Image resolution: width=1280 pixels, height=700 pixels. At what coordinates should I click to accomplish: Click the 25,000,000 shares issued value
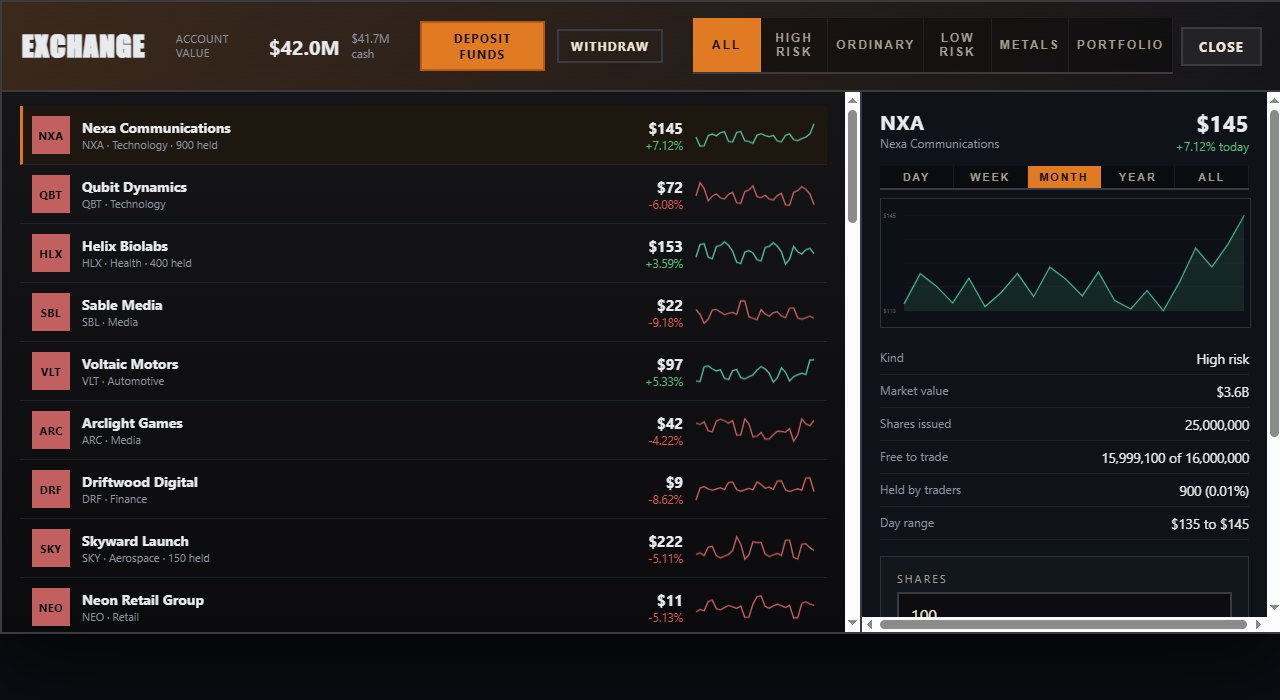1217,425
